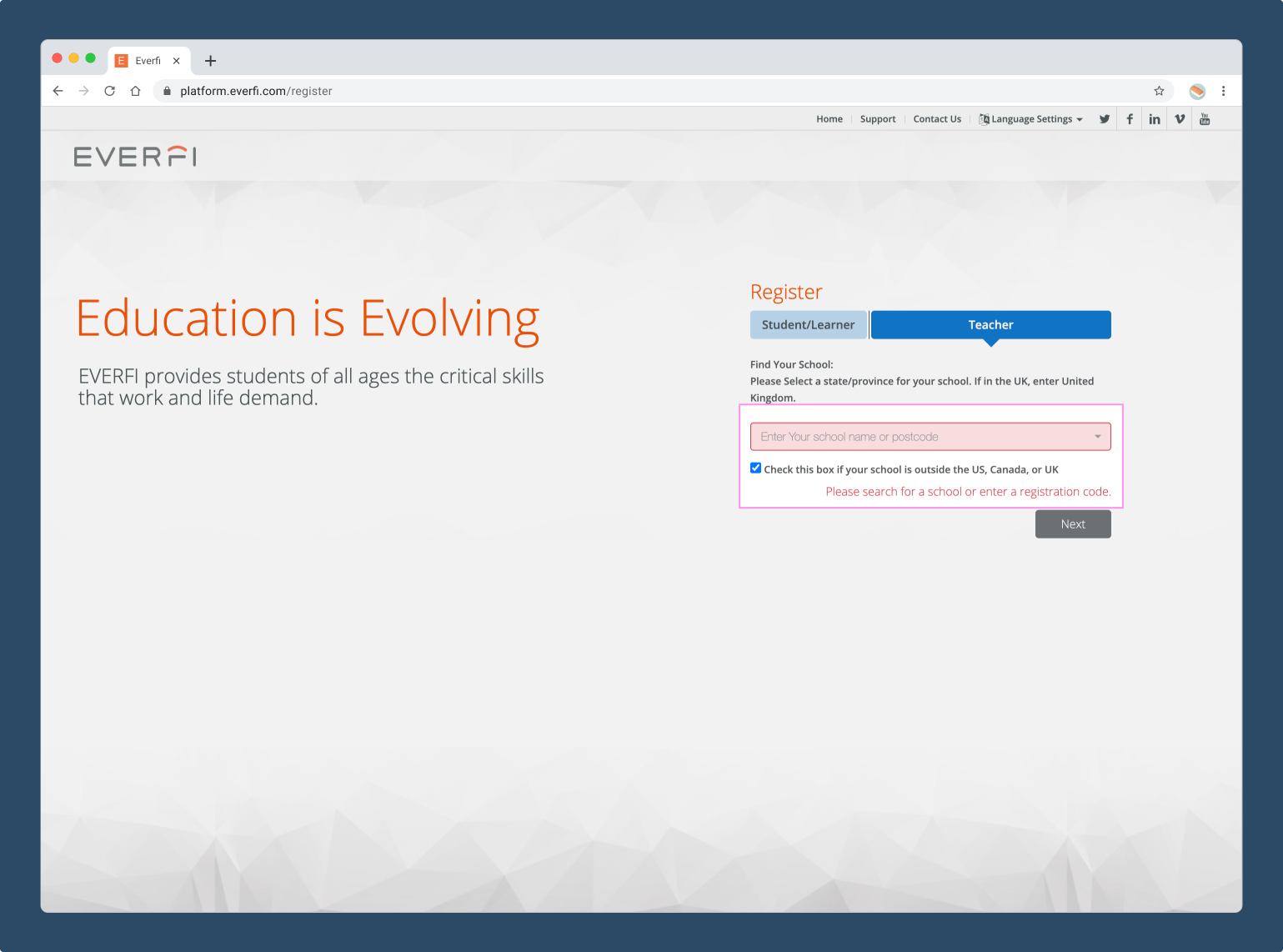Click the Next button
This screenshot has height=952, width=1283.
tap(1073, 524)
